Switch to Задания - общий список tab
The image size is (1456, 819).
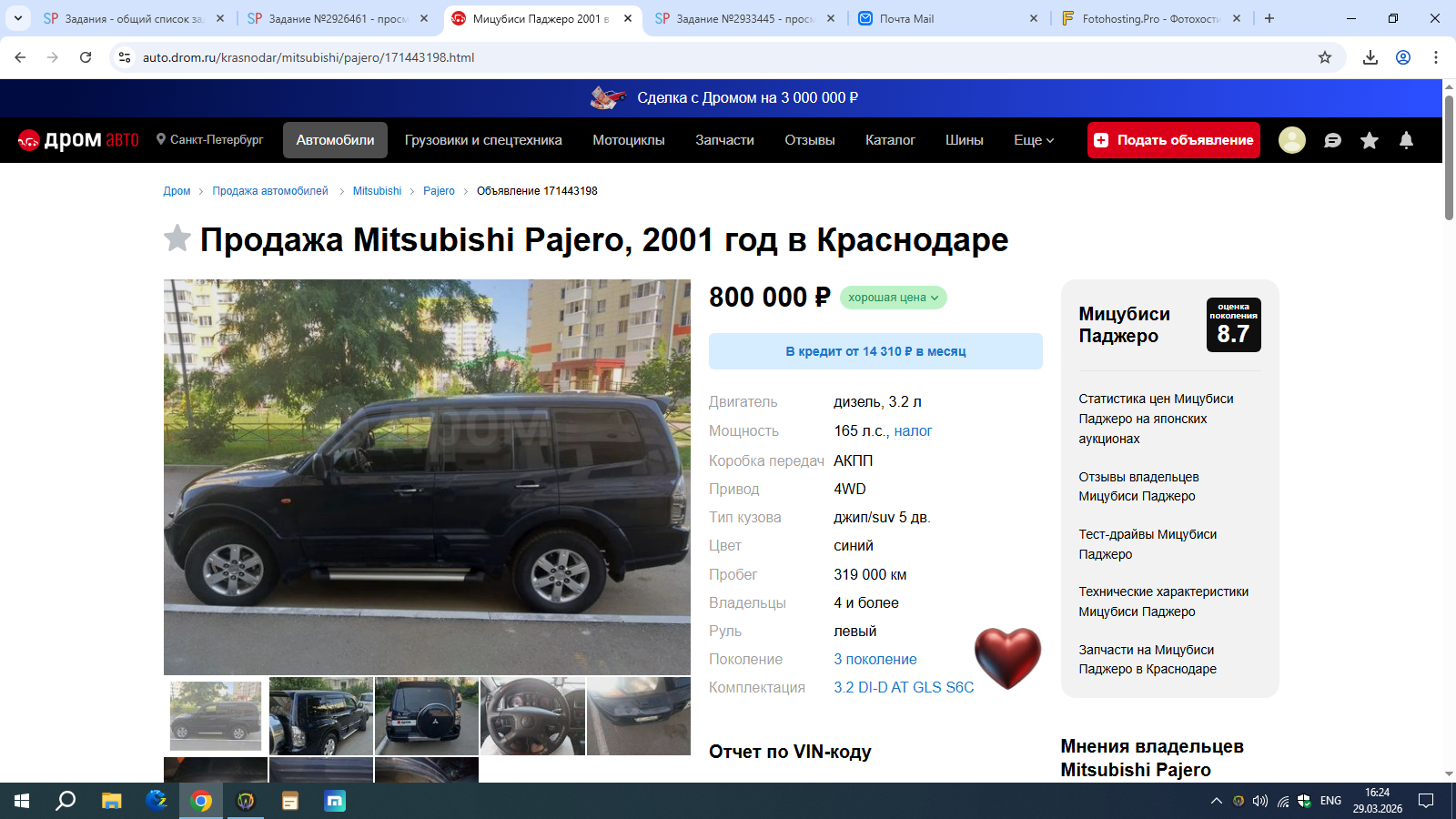point(132,18)
